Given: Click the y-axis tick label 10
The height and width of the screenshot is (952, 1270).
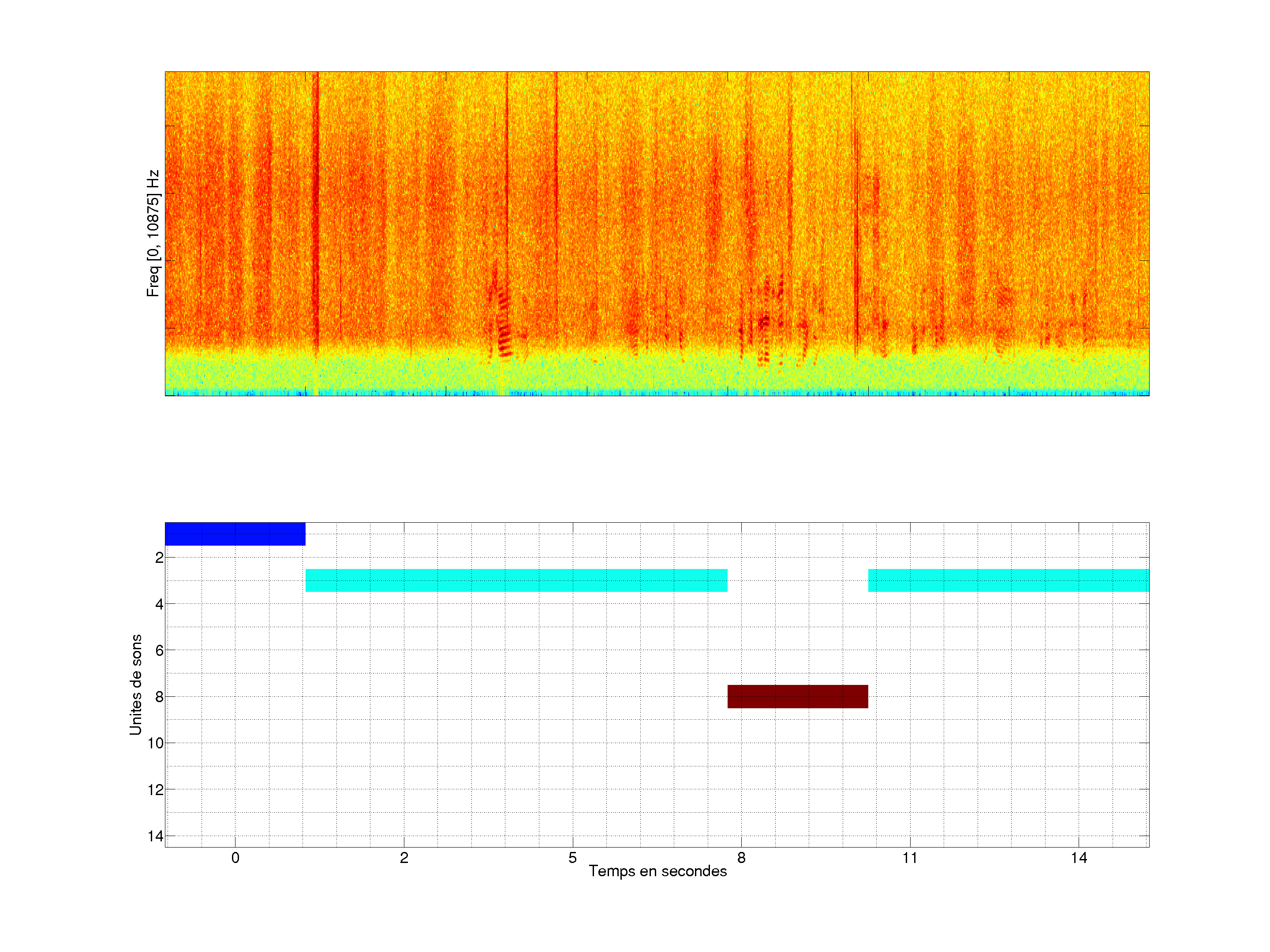Looking at the screenshot, I should pos(156,743).
